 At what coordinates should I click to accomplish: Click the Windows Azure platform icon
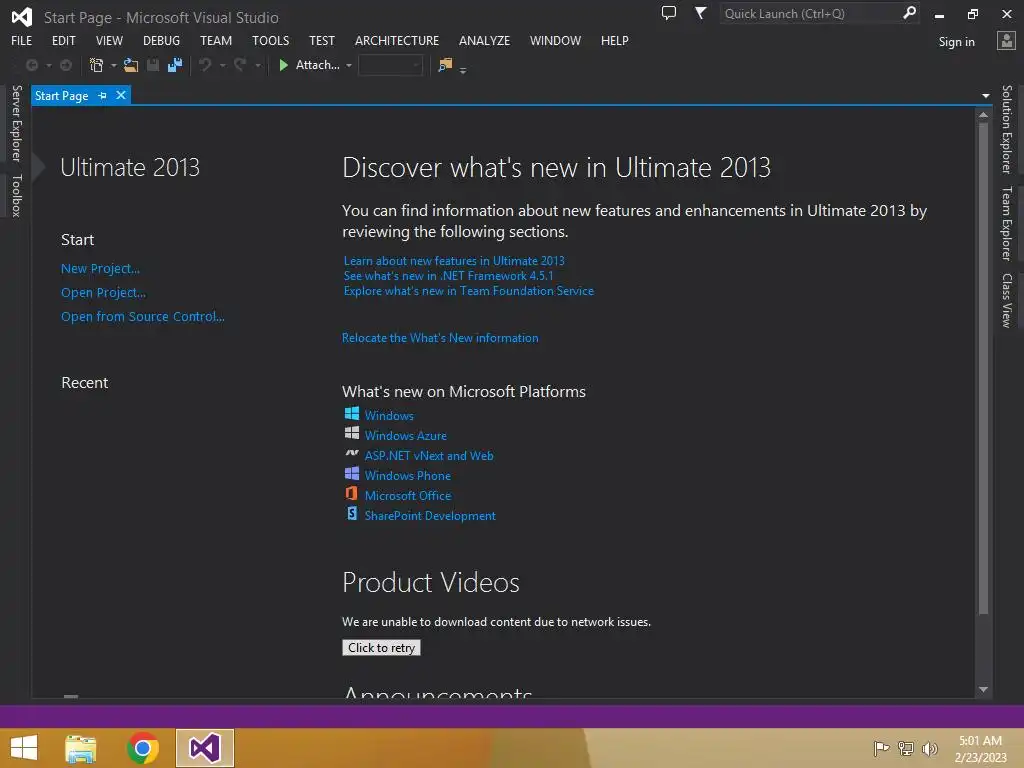coord(351,434)
